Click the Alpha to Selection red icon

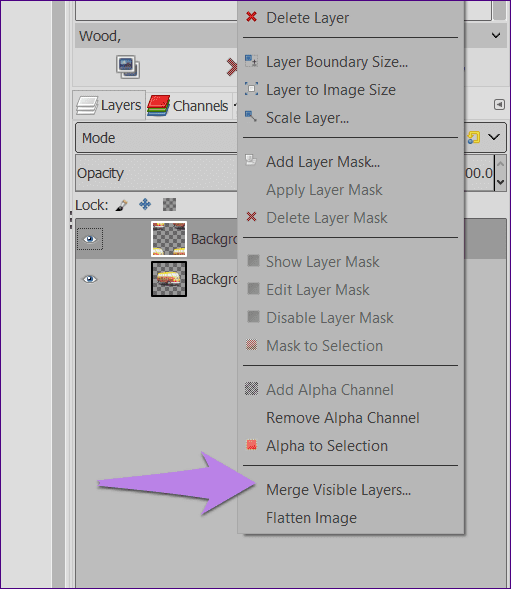pos(251,445)
